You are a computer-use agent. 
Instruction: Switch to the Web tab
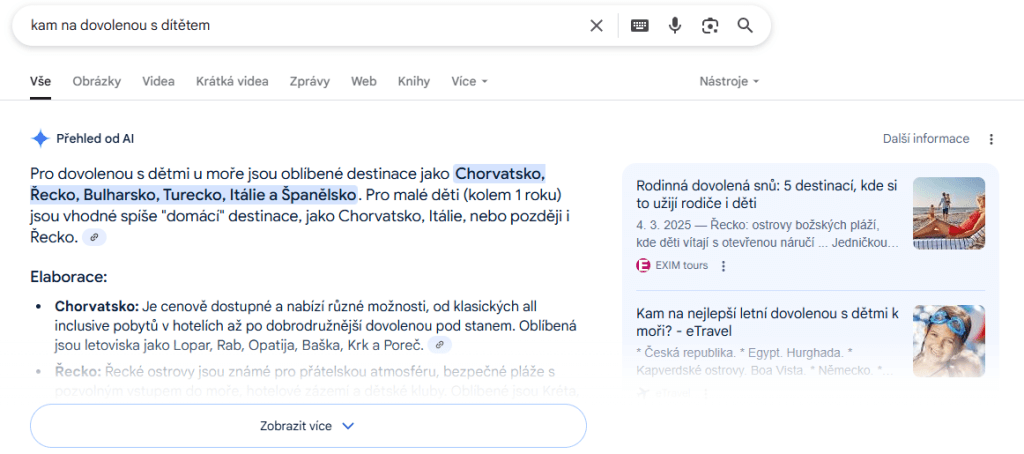364,82
